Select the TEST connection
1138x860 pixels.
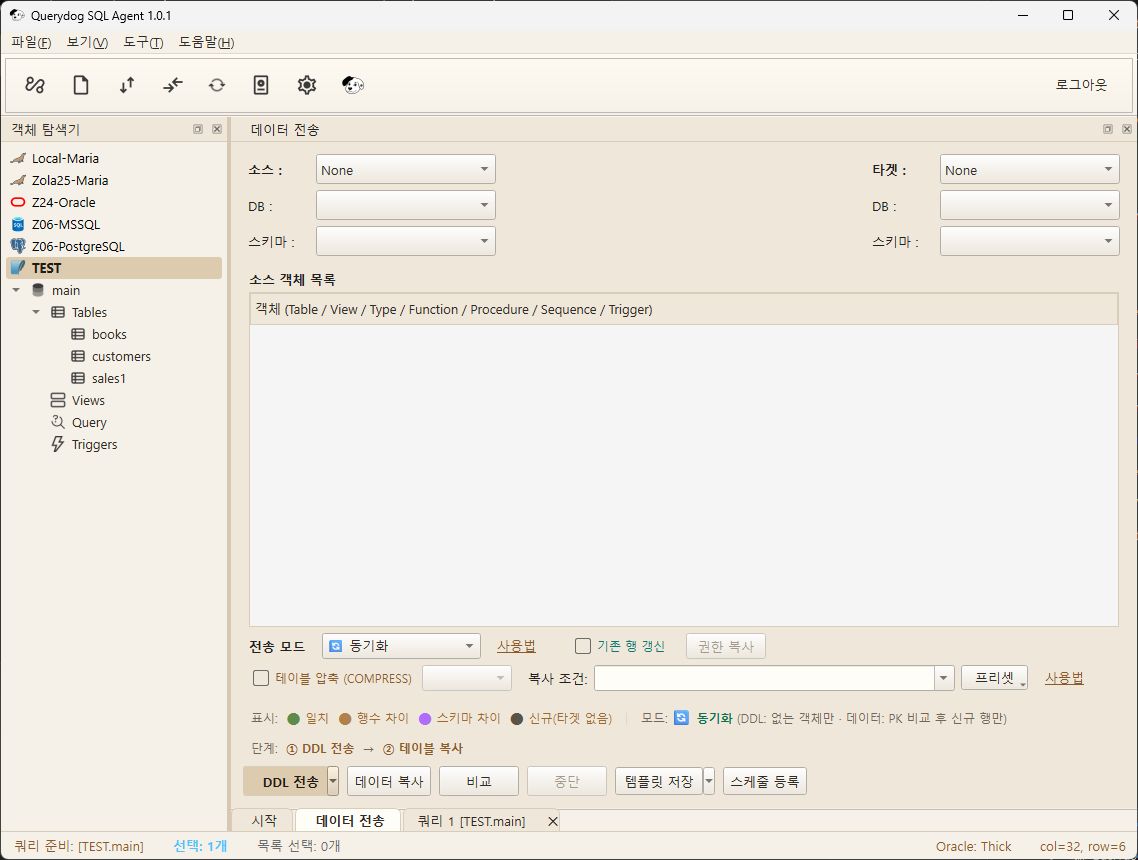pos(114,268)
